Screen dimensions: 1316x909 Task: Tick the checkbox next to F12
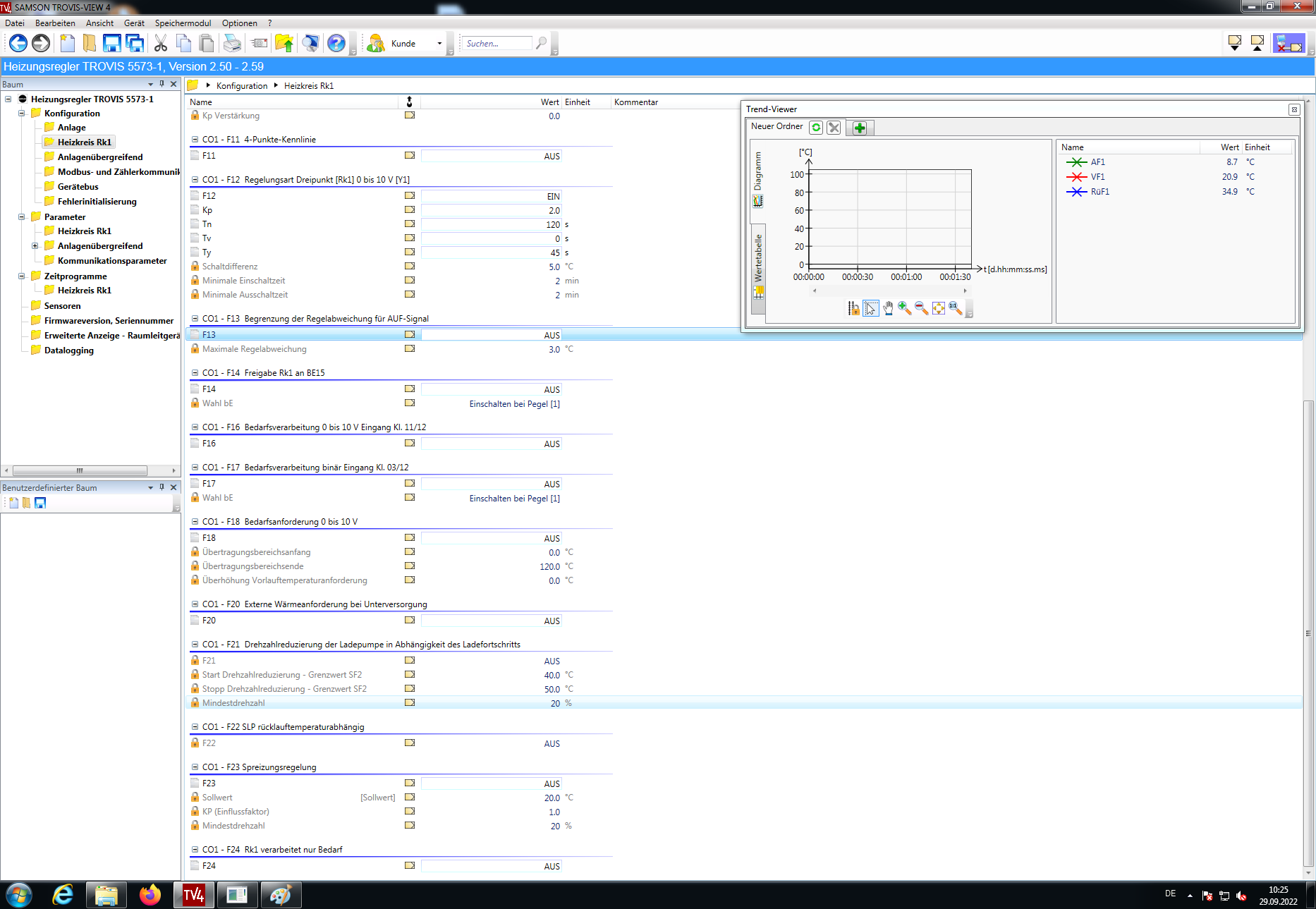[x=195, y=196]
